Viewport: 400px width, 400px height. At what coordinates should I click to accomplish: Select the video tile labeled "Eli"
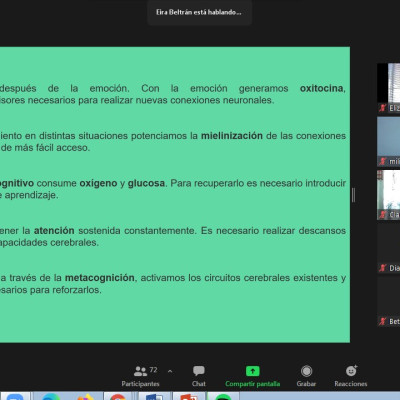(x=389, y=88)
